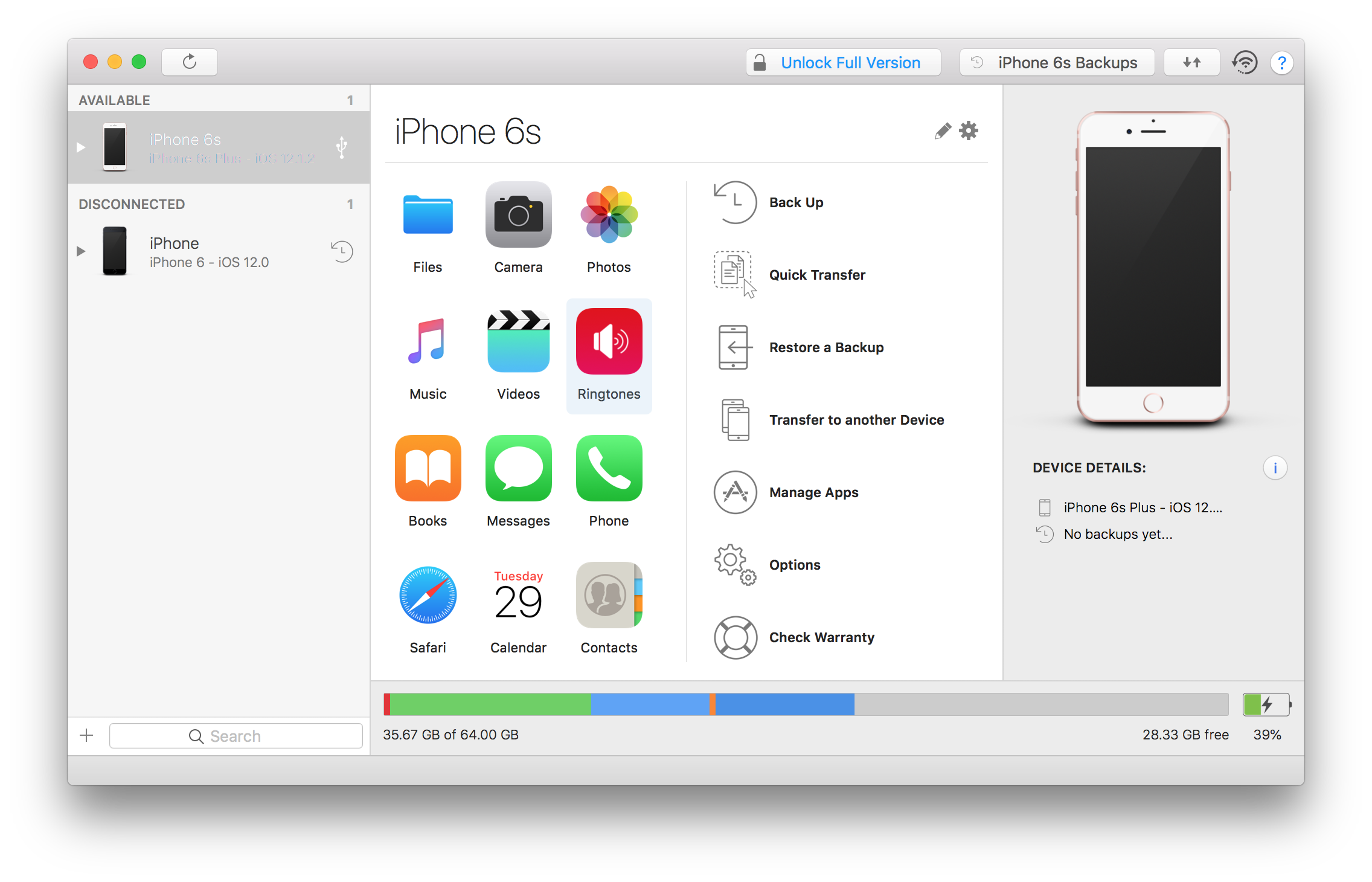
Task: Open device settings gear next to iPhone 6s
Action: click(969, 130)
